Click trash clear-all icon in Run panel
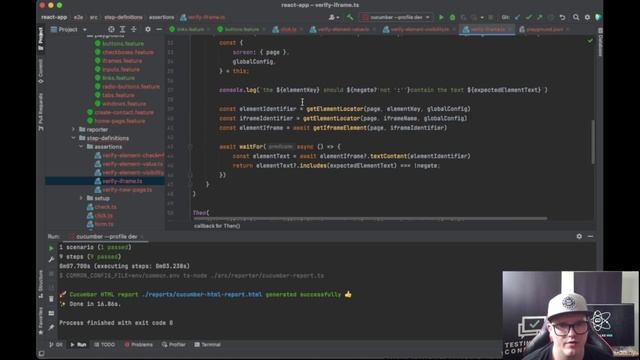Image resolution: width=640 pixels, height=360 pixels. pos(51,299)
